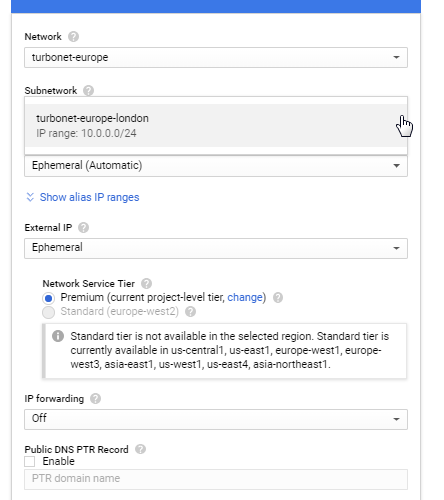Screen dimensions: 444x500
Task: Open the IP forwarding help icon
Action: [95, 399]
